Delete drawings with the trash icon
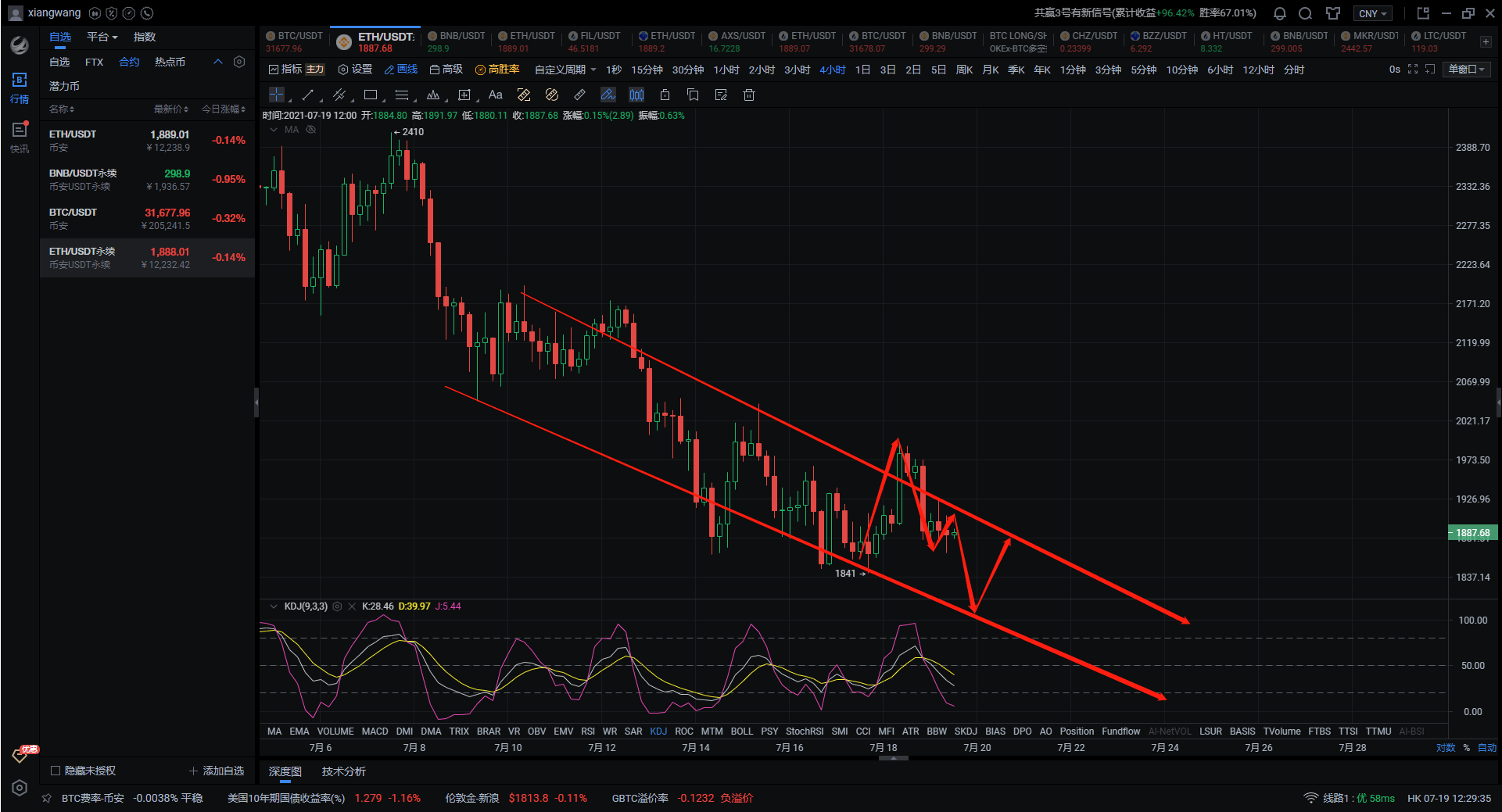 (749, 95)
